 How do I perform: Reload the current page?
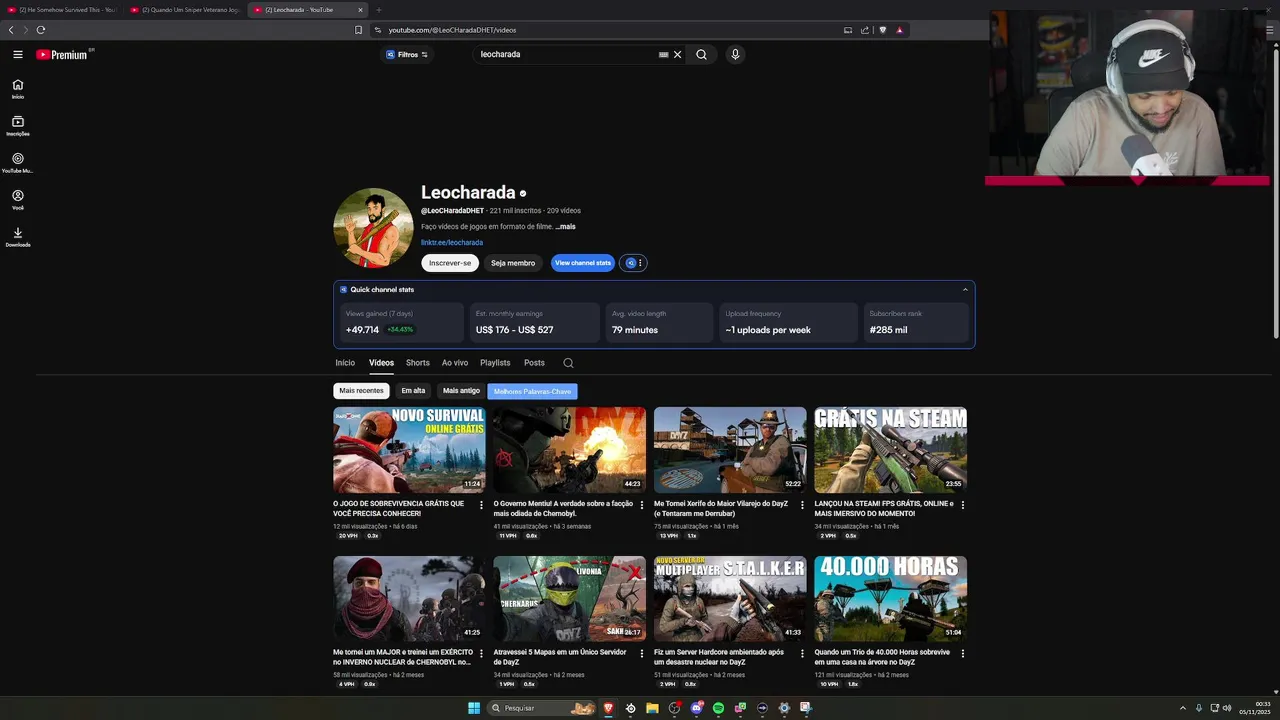(41, 30)
